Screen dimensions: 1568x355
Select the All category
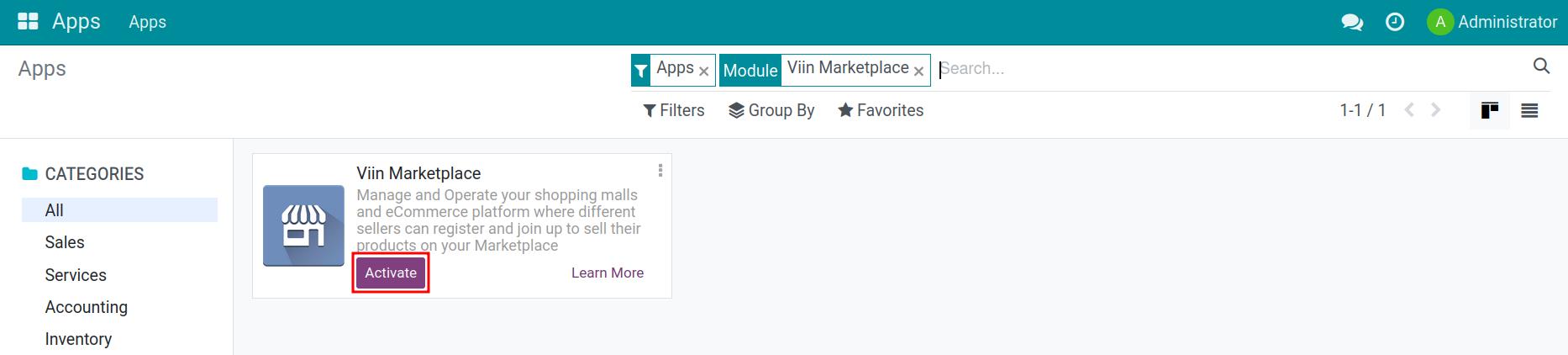tap(119, 210)
